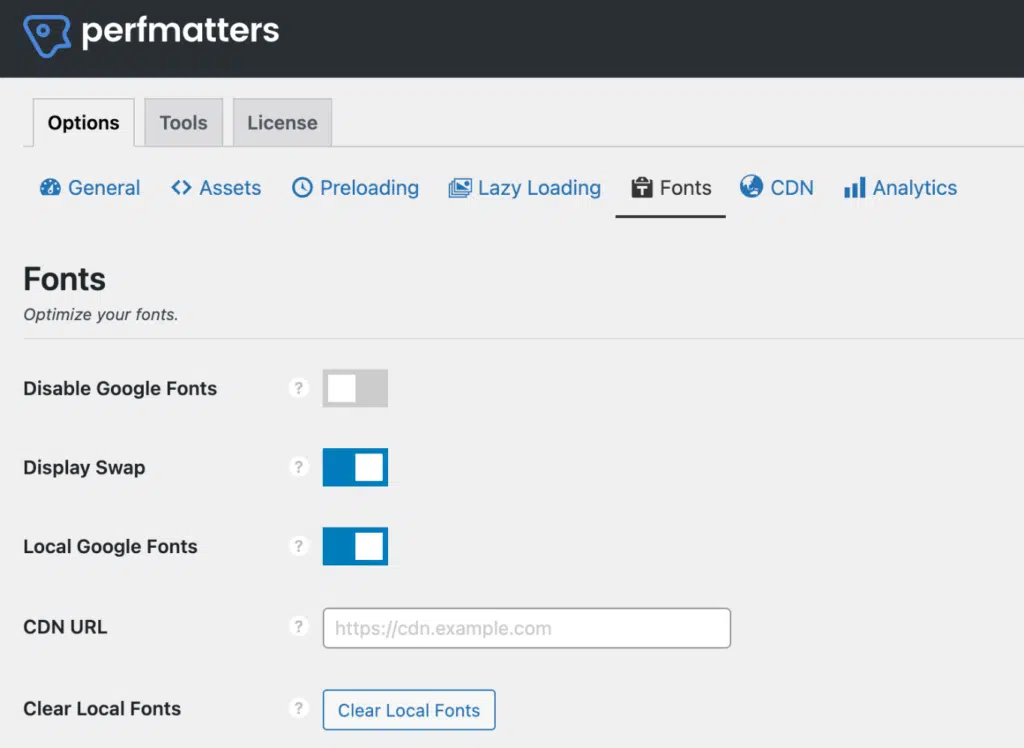Open the CDN settings section
Image resolution: width=1024 pixels, height=748 pixels.
[x=777, y=187]
